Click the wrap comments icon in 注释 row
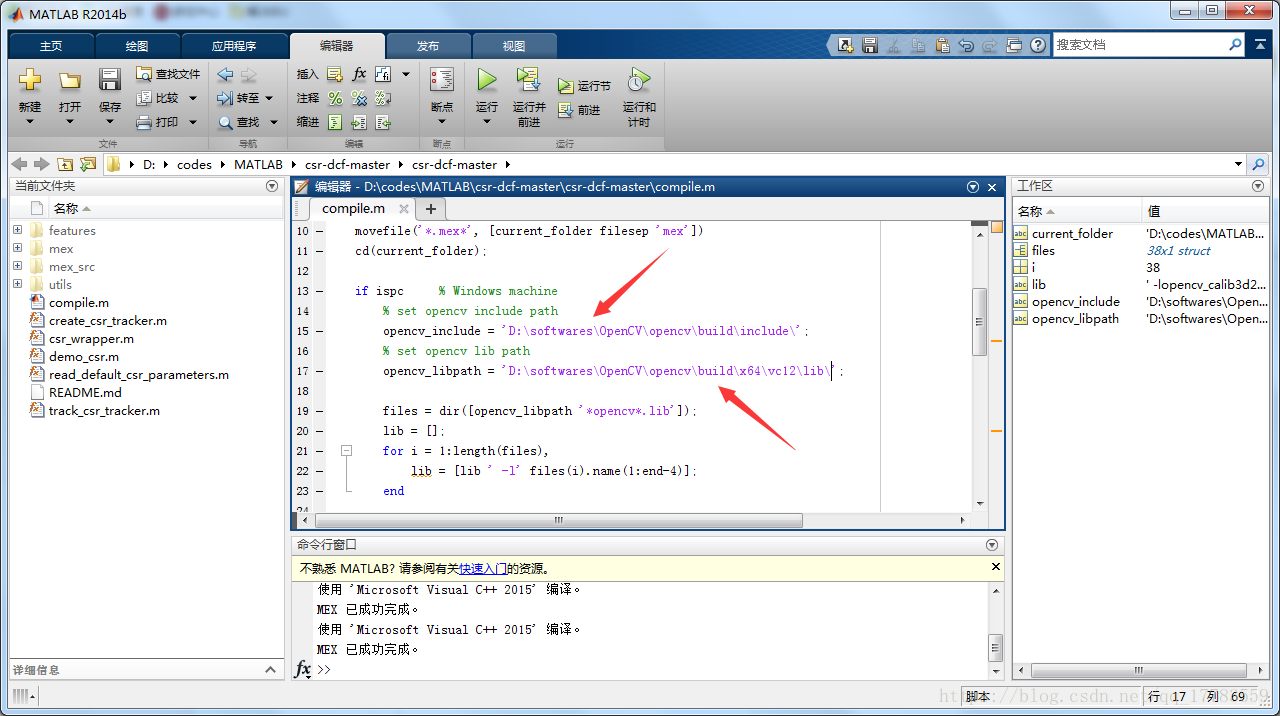 point(383,98)
